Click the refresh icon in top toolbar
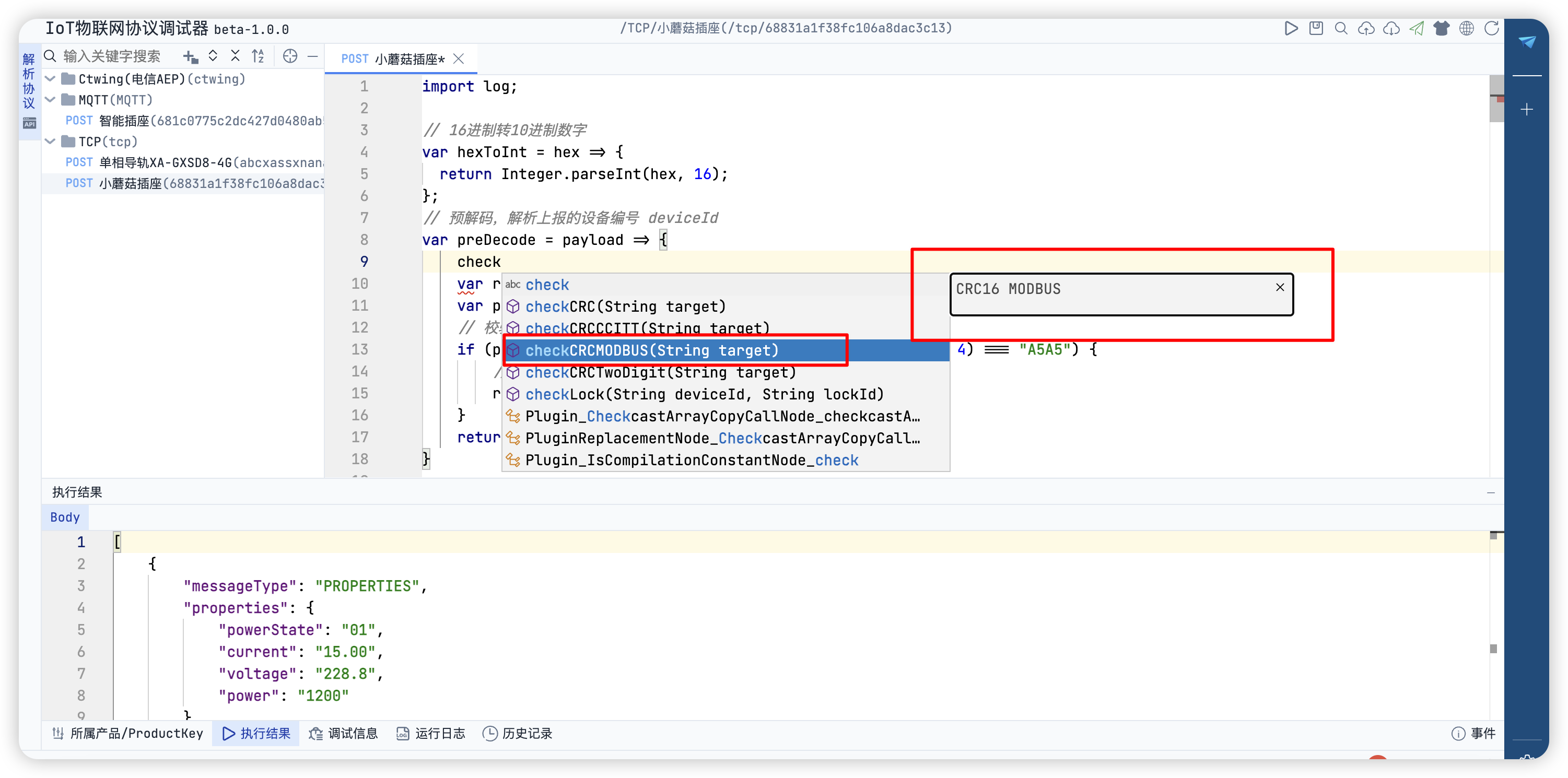The width and height of the screenshot is (1568, 778). (1491, 29)
